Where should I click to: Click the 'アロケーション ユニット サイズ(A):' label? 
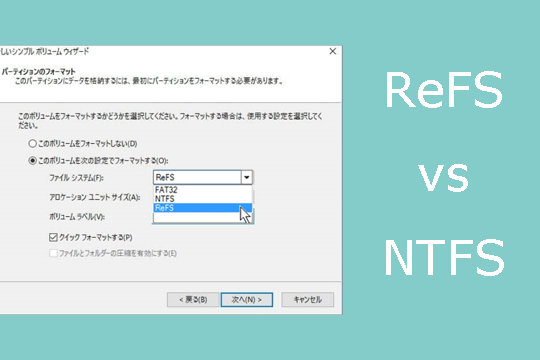pyautogui.click(x=95, y=197)
